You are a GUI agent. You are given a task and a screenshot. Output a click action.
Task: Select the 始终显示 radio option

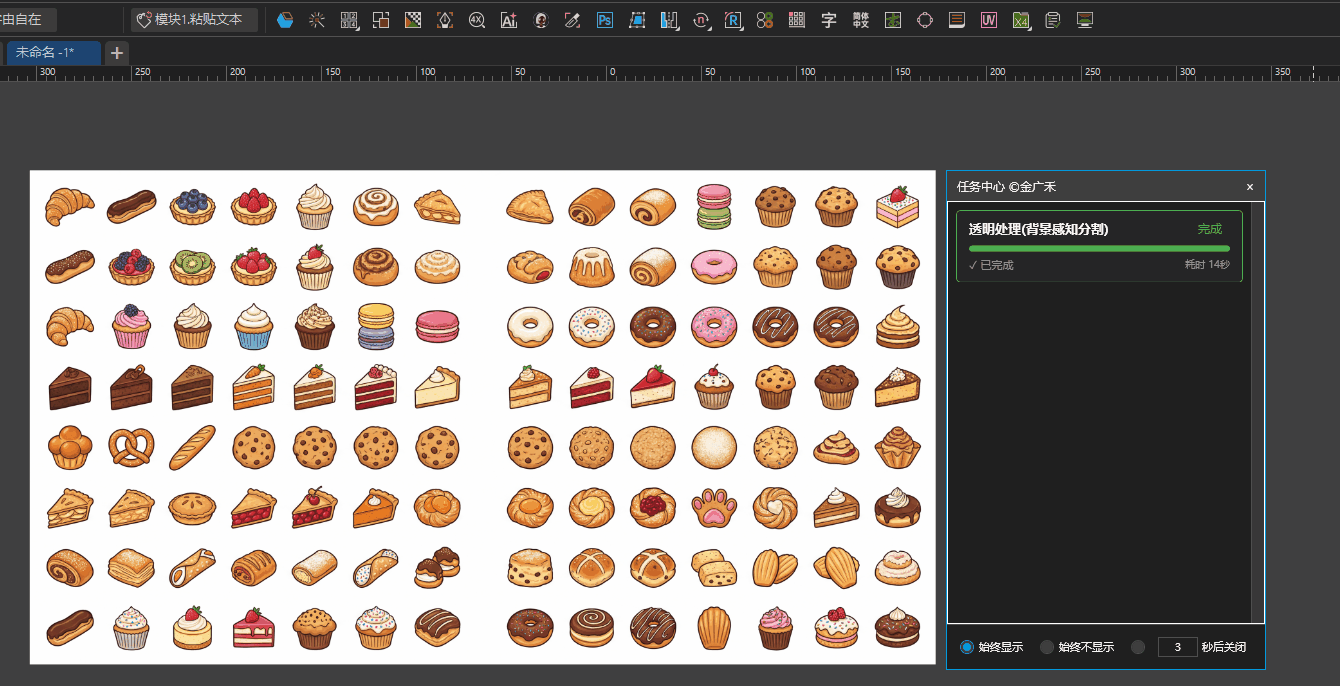click(967, 647)
